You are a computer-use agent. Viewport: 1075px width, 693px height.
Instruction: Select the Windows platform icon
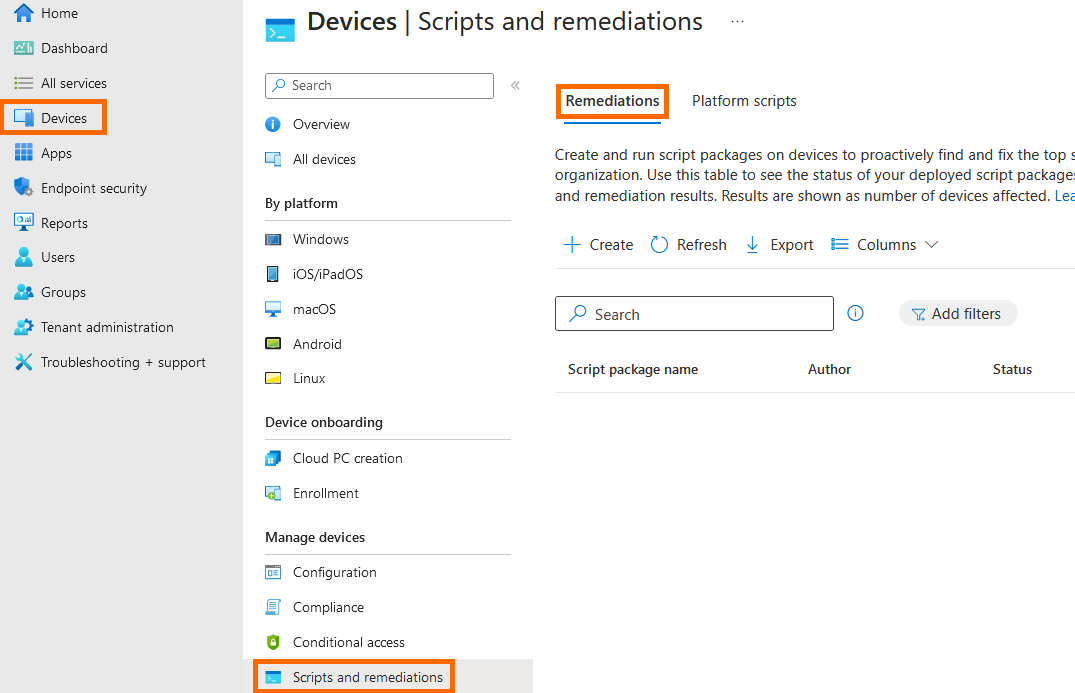272,239
